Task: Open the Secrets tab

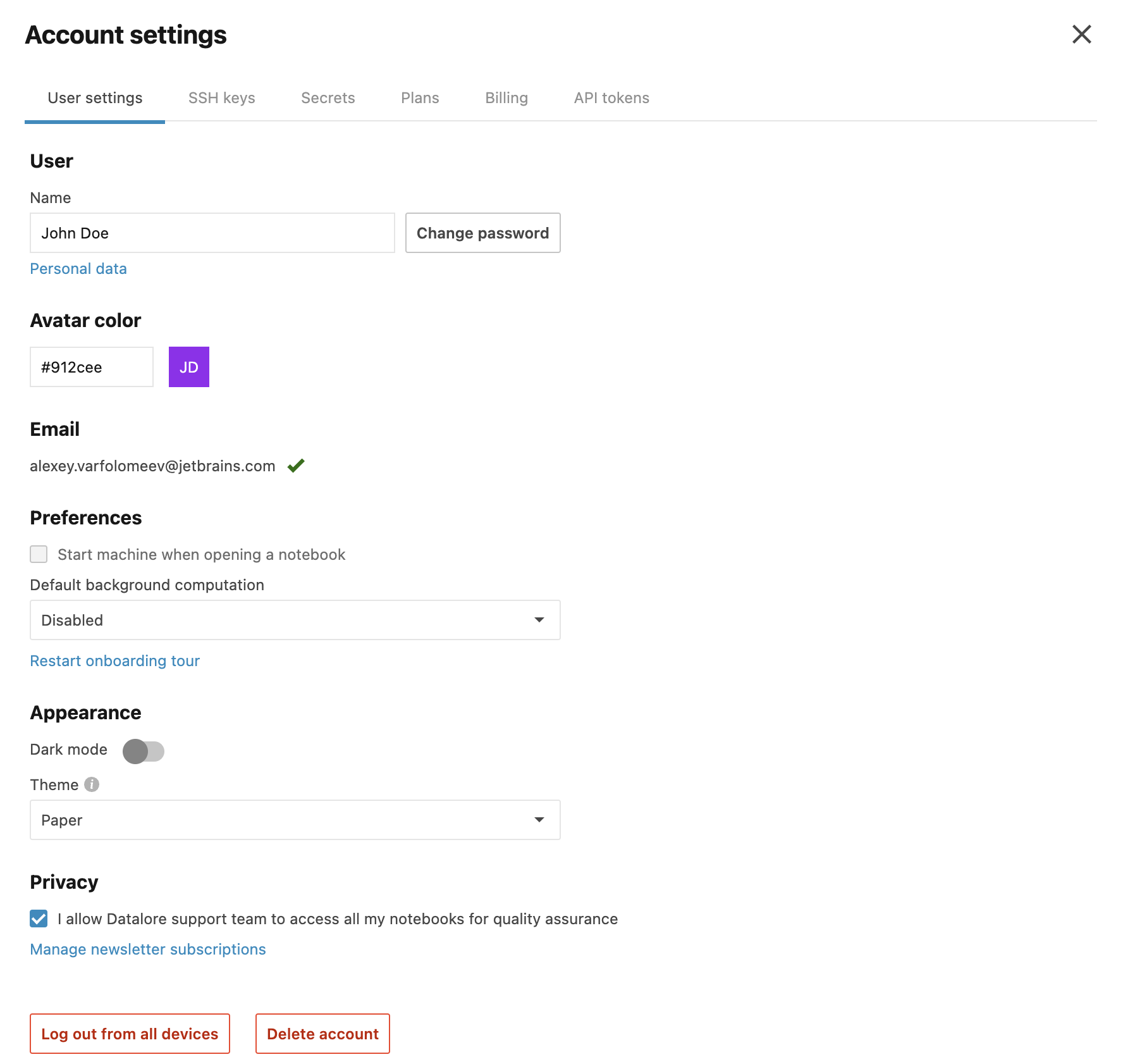Action: (x=328, y=98)
